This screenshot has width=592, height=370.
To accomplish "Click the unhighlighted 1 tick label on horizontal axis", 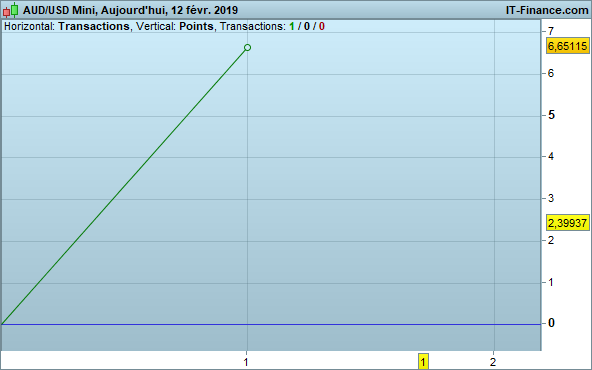I will point(246,362).
